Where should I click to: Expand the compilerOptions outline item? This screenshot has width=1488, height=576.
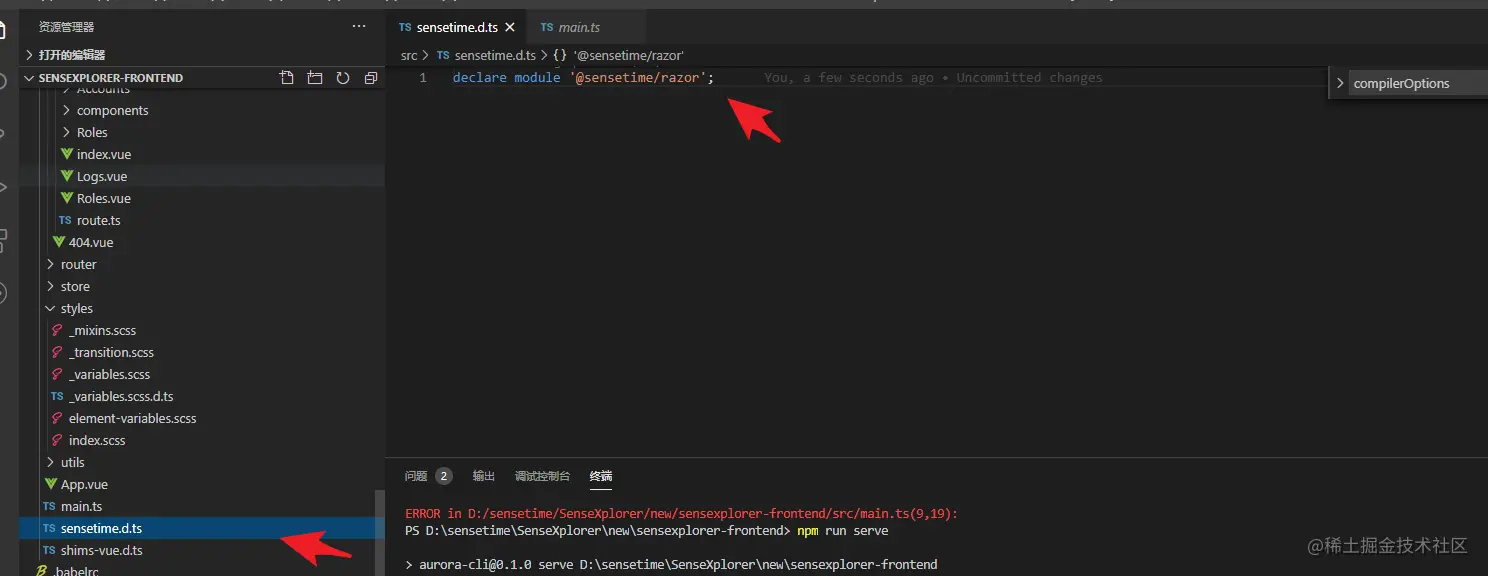tap(1340, 83)
